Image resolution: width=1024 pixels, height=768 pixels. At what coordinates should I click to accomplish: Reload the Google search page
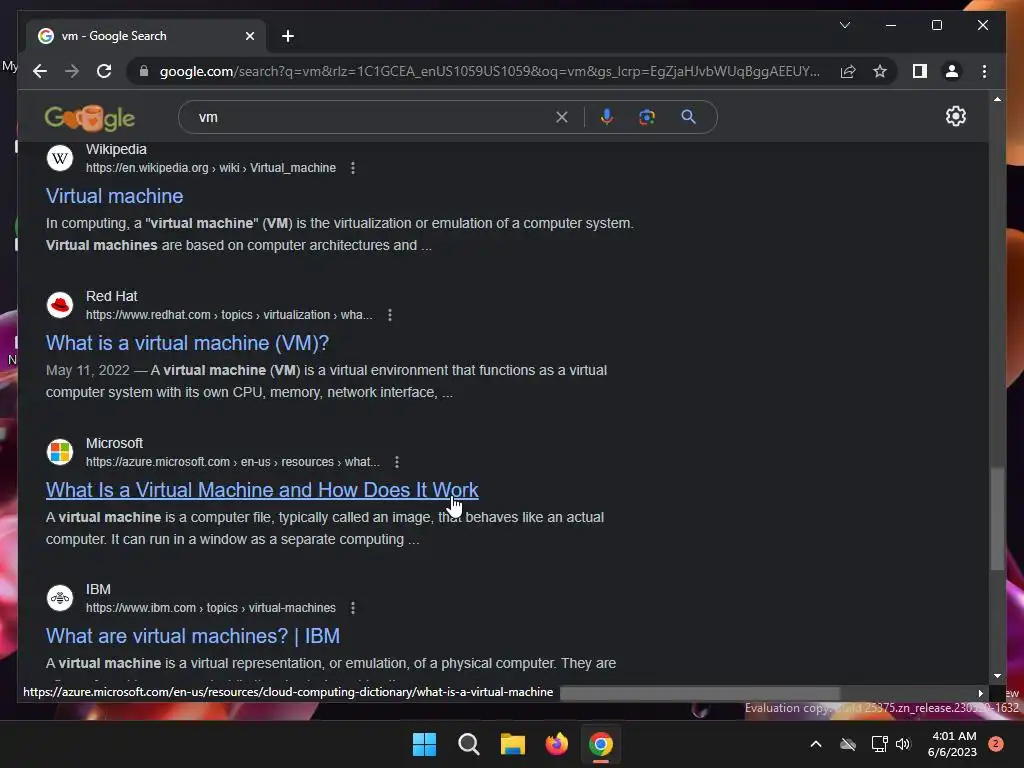coord(104,71)
